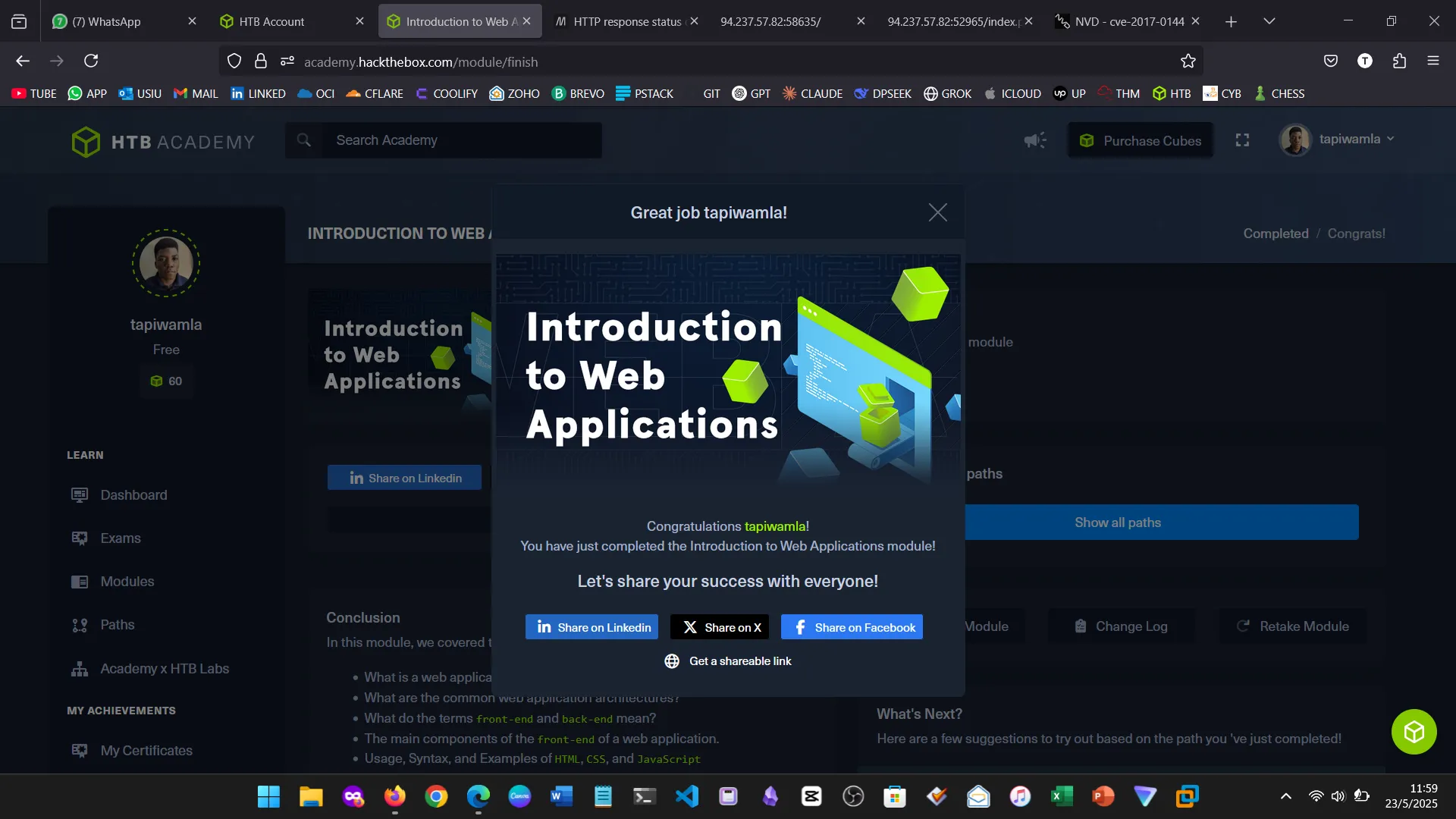
Task: Open the green cube floating help button
Action: click(x=1414, y=732)
